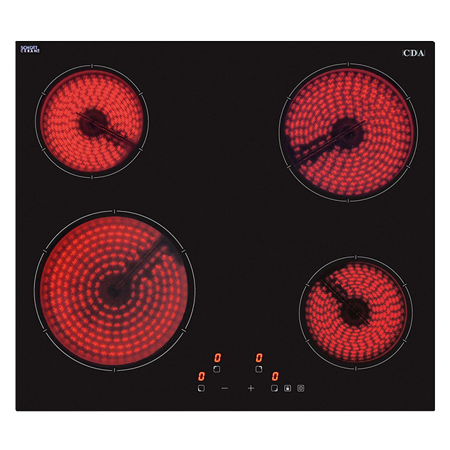The image size is (450, 450).
Task: Click the Schott Ceran logo
Action: [x=30, y=49]
